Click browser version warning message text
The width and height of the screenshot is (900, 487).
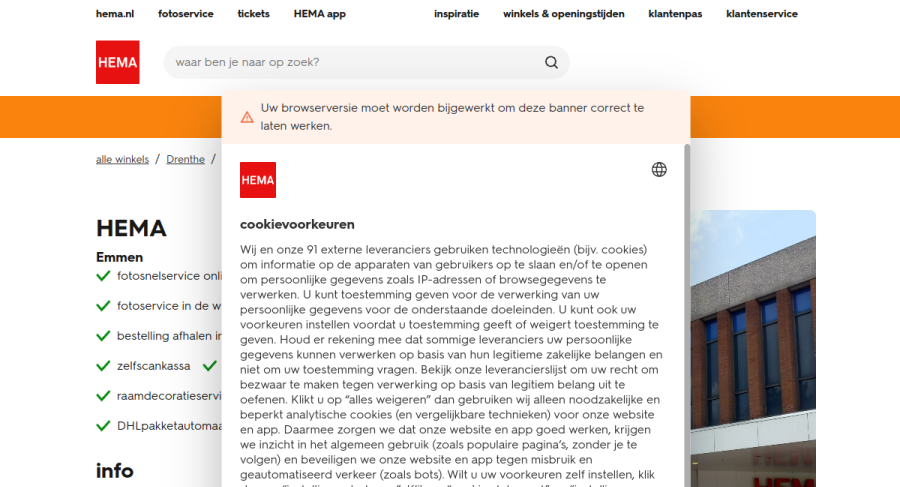452,117
